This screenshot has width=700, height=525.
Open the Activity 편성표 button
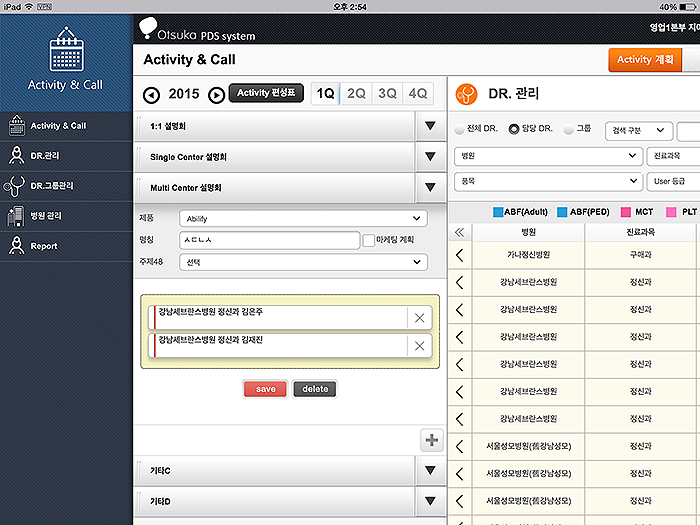266,93
